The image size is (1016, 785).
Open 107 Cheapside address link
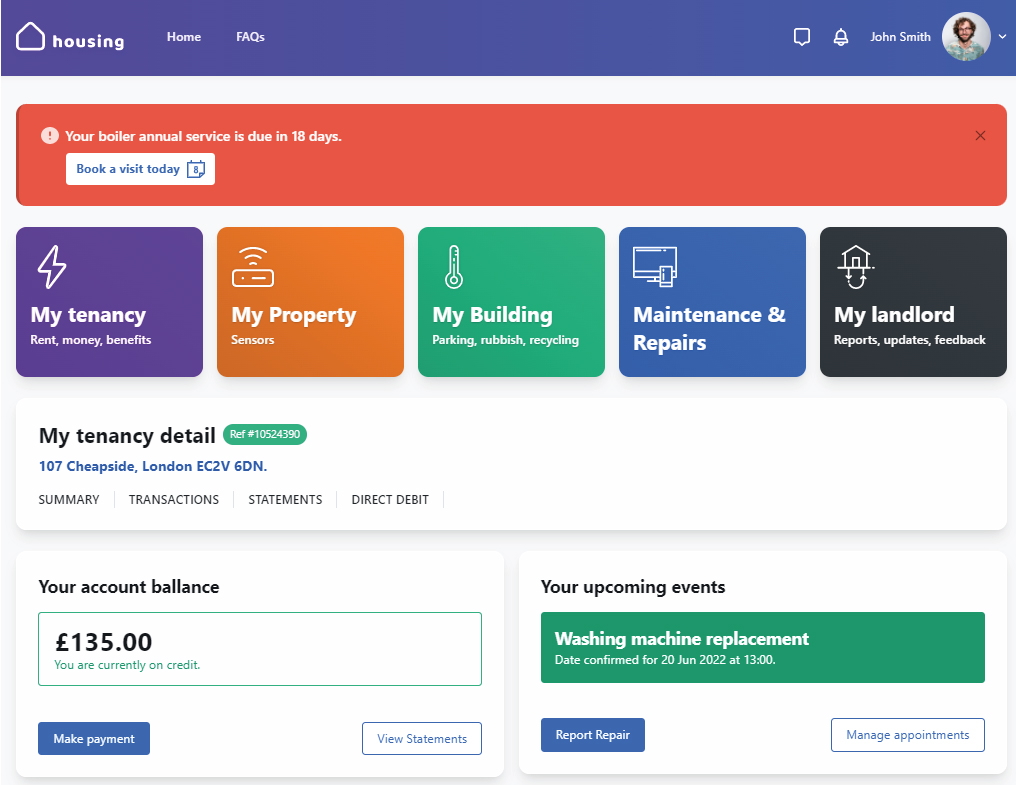(x=153, y=466)
